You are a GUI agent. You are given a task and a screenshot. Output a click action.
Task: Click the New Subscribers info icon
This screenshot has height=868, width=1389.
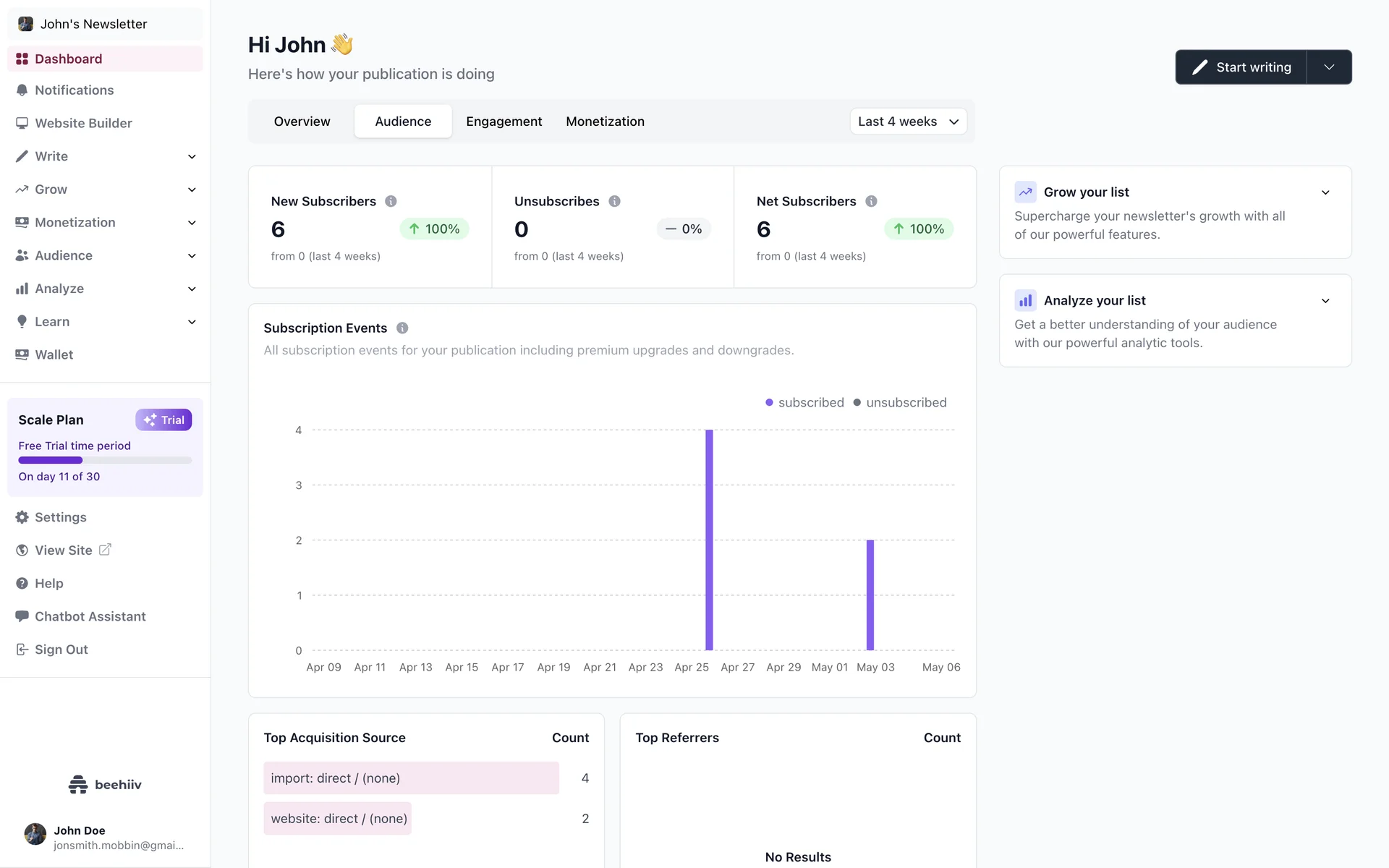[x=391, y=202]
